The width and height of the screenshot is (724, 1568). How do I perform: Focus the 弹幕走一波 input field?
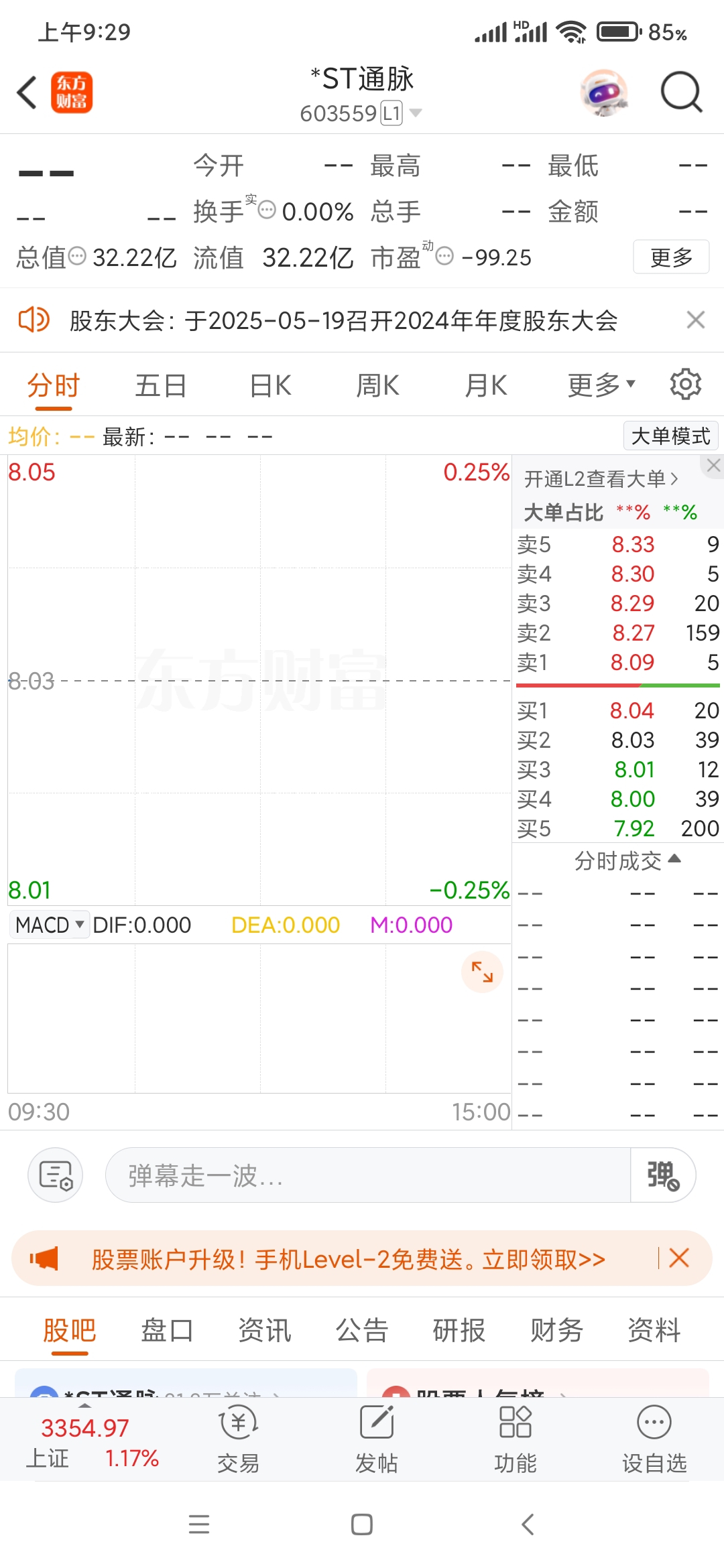[367, 1175]
